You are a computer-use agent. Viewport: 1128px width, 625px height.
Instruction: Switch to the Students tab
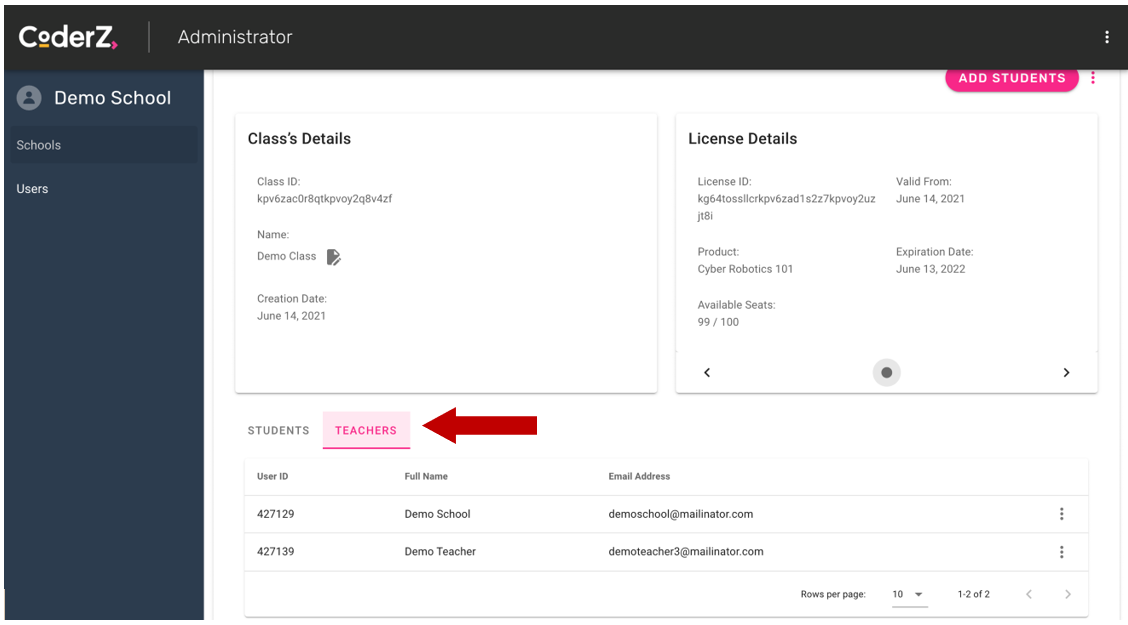click(x=278, y=430)
